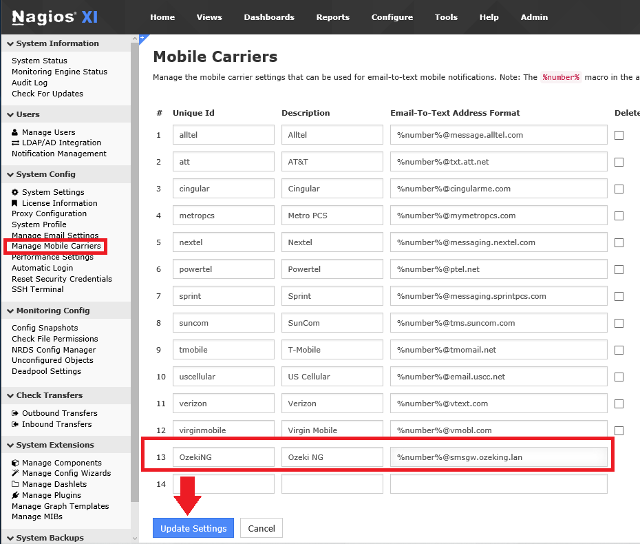Click the Manage Dashlets folder icon
This screenshot has height=544, width=640.
click(15, 484)
